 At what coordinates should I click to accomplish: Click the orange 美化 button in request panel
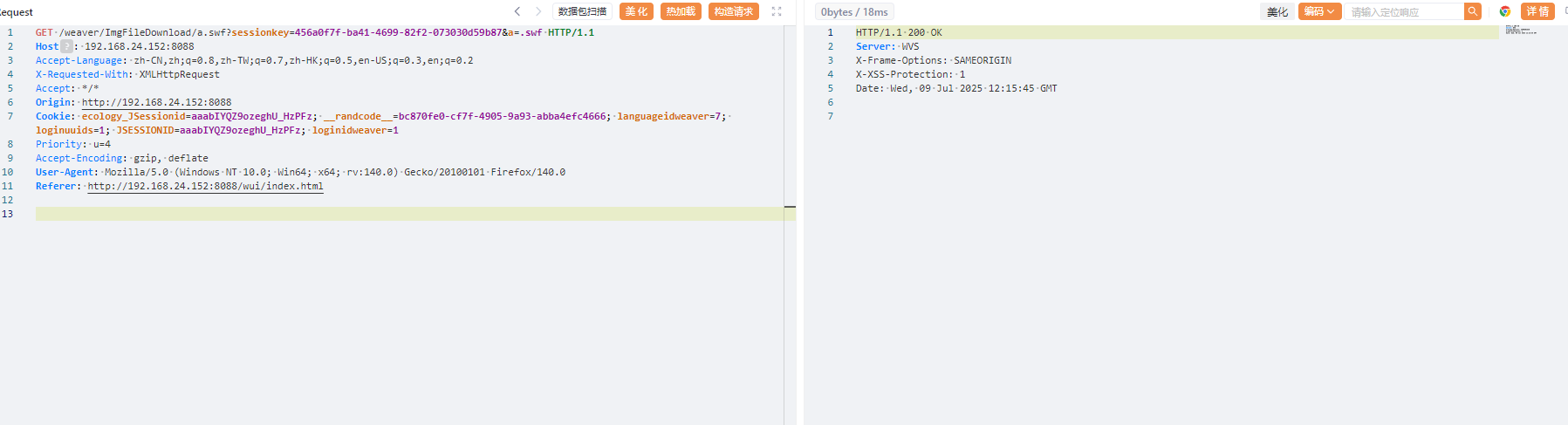636,11
